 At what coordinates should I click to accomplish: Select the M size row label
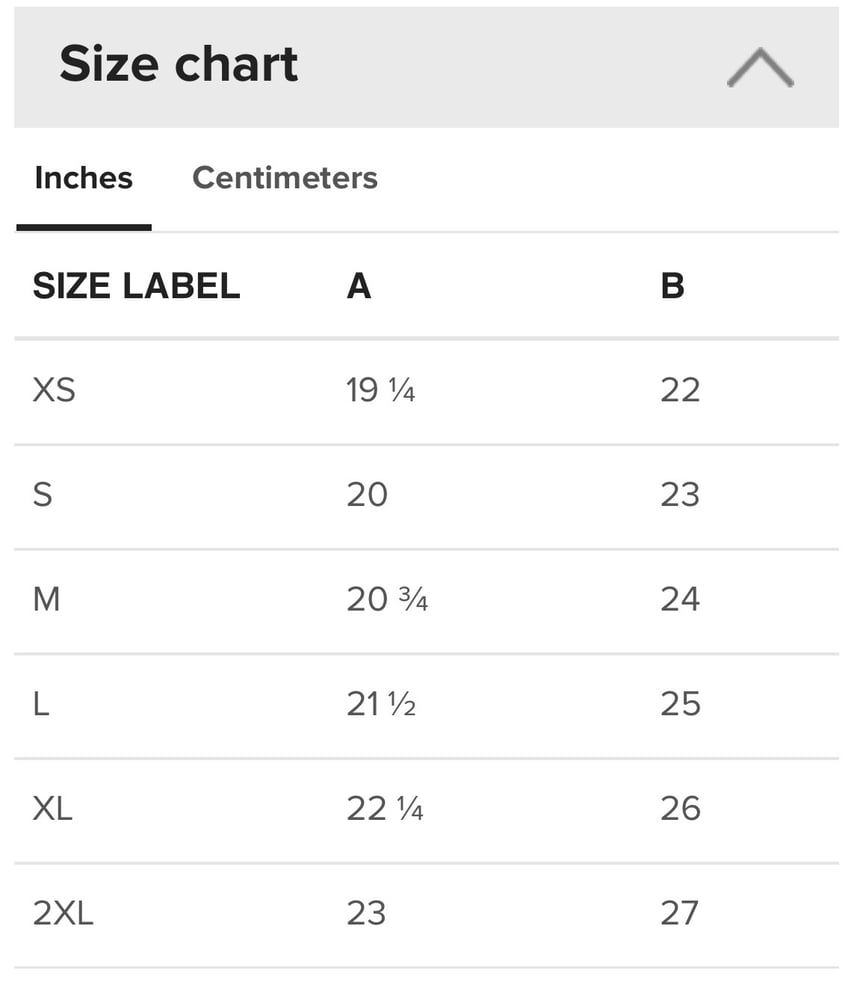47,599
